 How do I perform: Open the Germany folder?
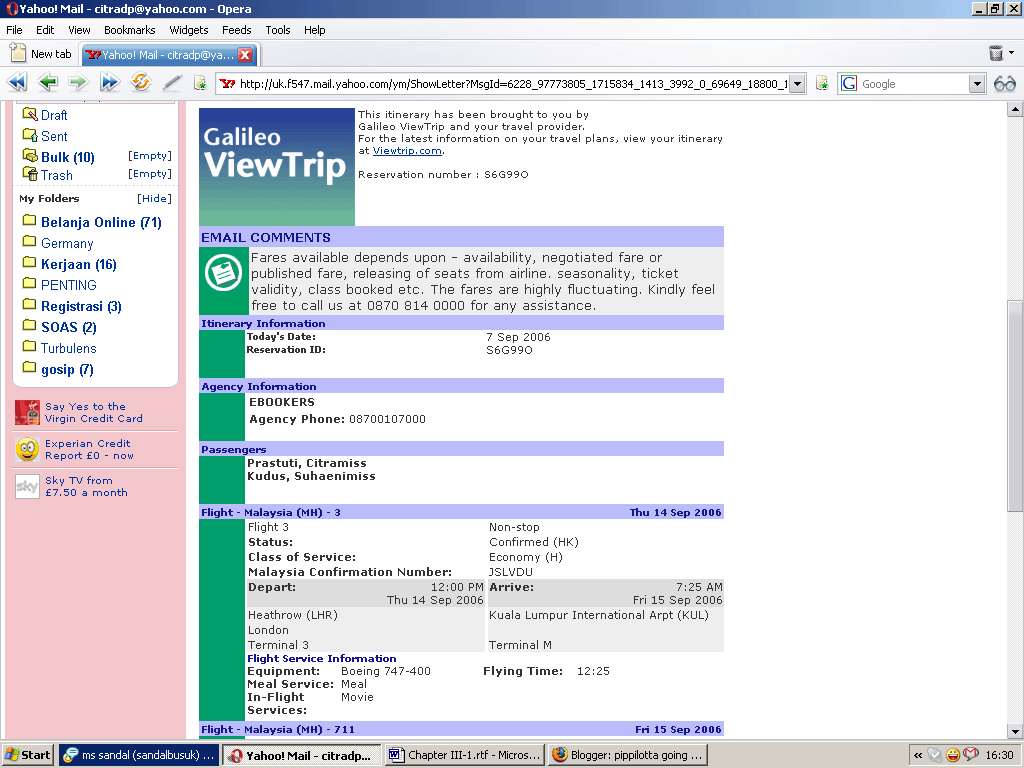(x=67, y=244)
